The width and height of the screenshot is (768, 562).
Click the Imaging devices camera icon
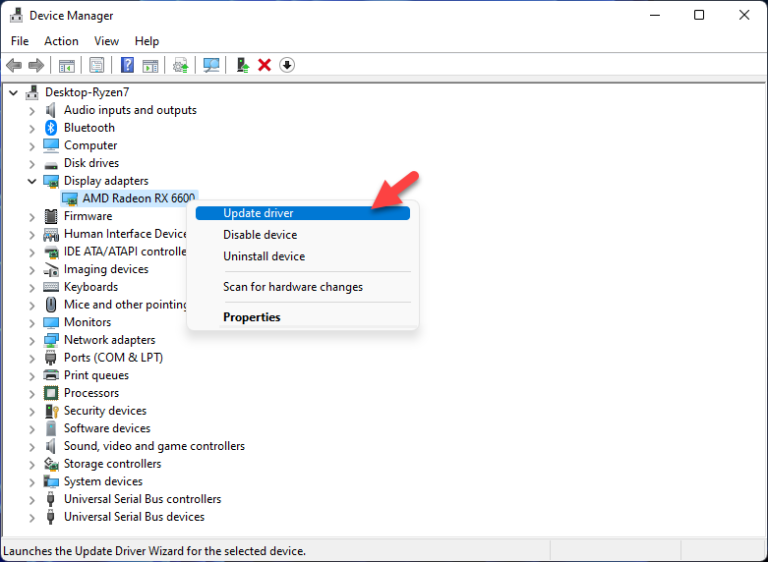pos(51,269)
